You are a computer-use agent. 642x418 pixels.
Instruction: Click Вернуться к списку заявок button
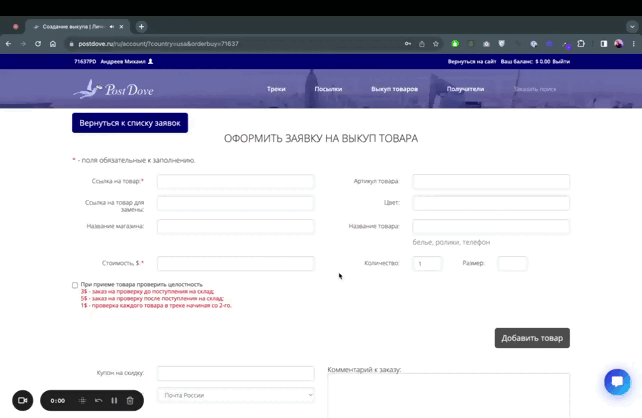pyautogui.click(x=130, y=123)
